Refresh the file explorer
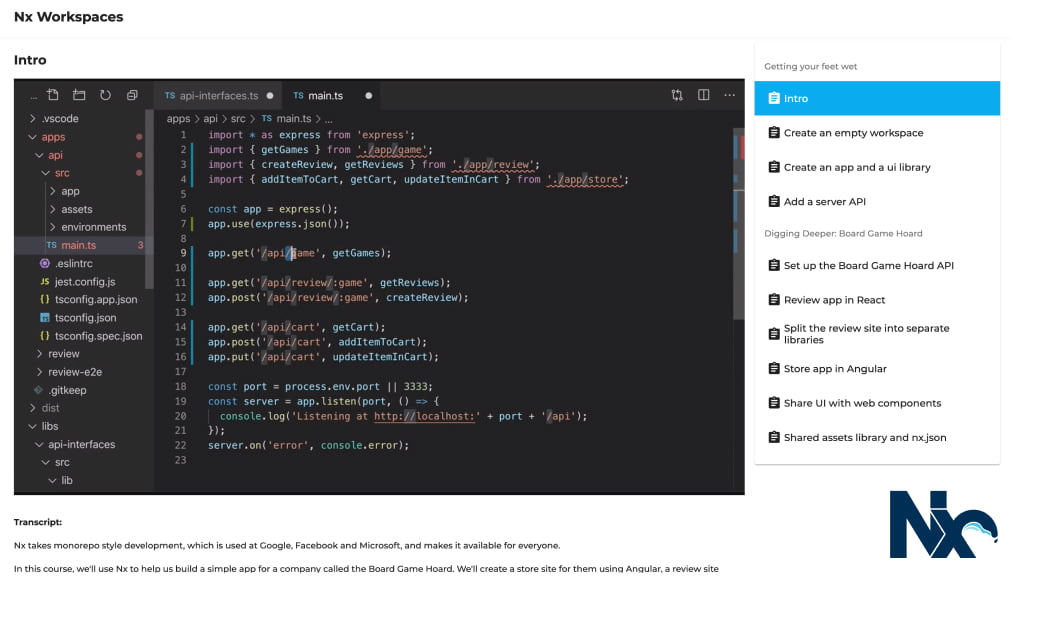Screen dimensions: 1038x624 click(105, 95)
